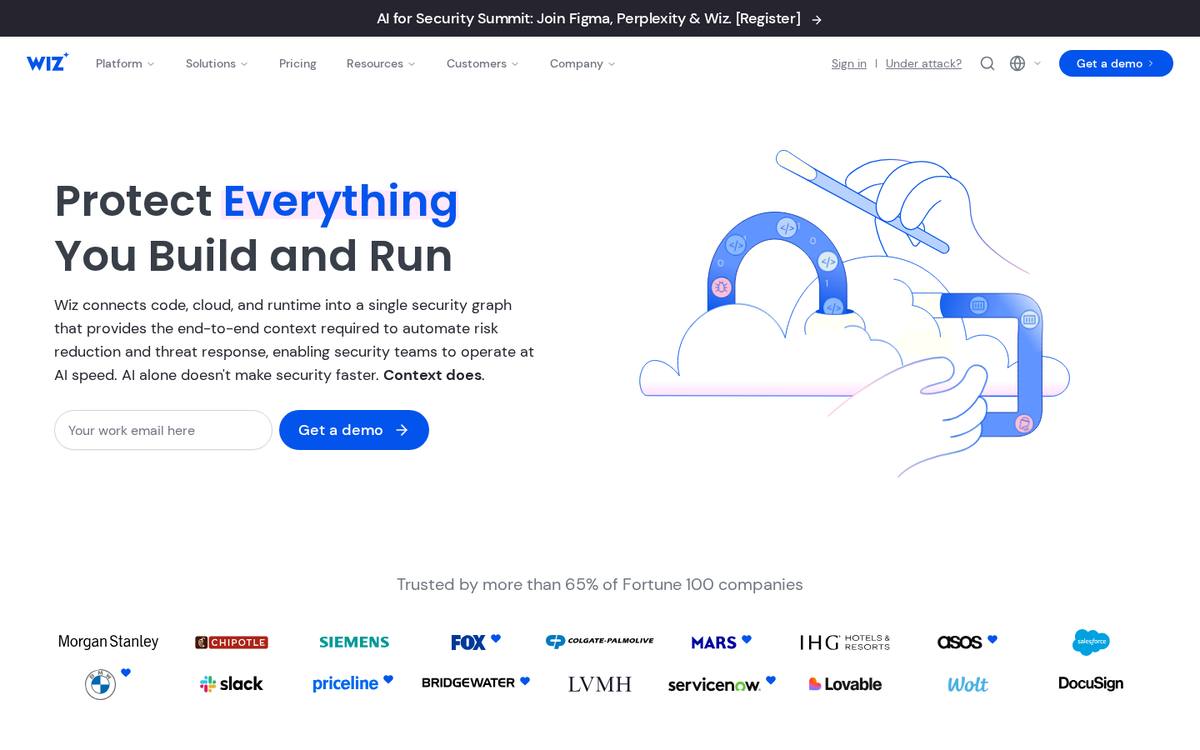1200x750 pixels.
Task: Click the Siemens logo
Action: tap(354, 642)
